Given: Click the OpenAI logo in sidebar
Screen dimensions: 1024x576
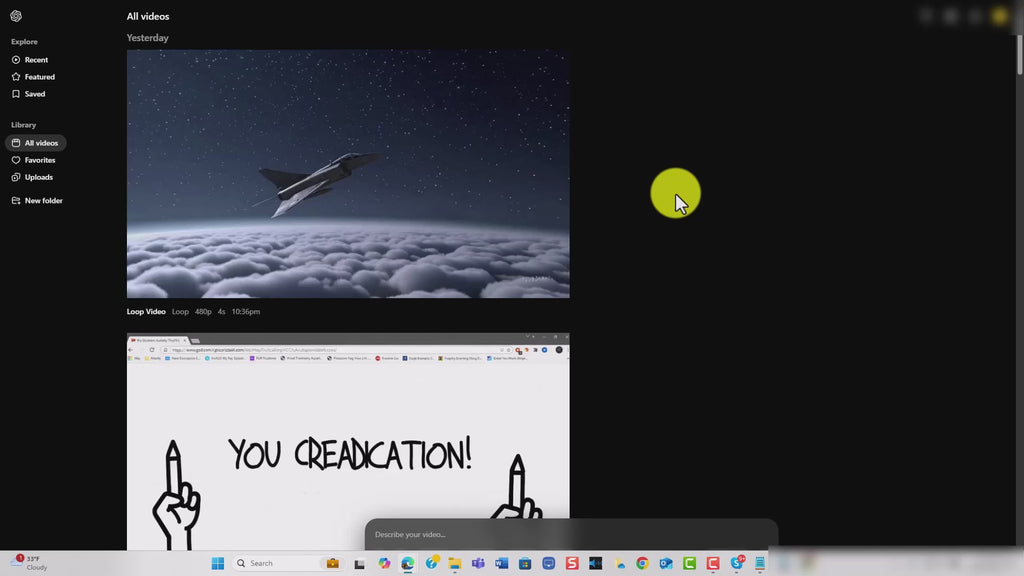Looking at the screenshot, I should (x=16, y=16).
